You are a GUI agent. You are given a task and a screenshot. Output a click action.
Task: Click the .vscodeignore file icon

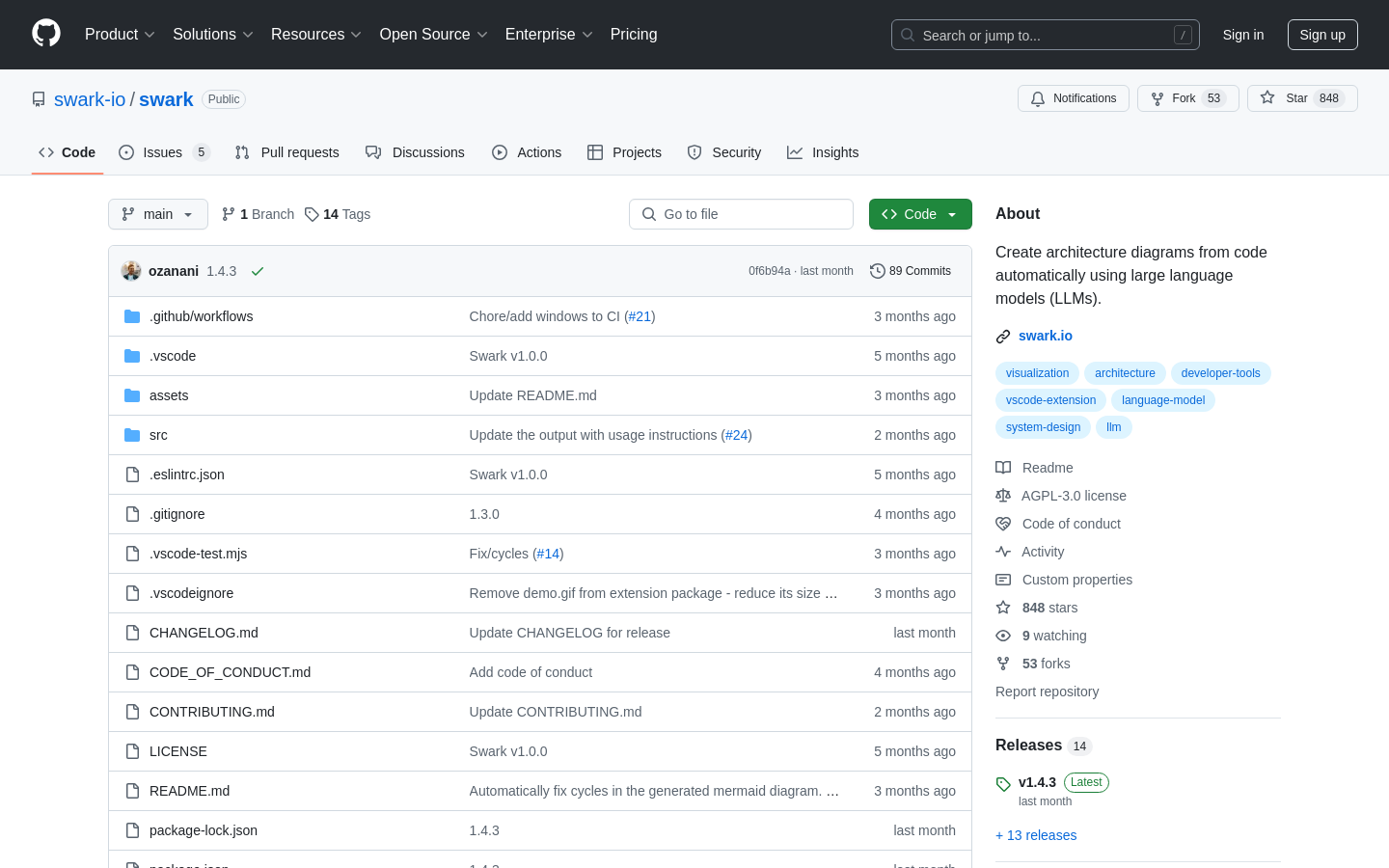(x=132, y=593)
